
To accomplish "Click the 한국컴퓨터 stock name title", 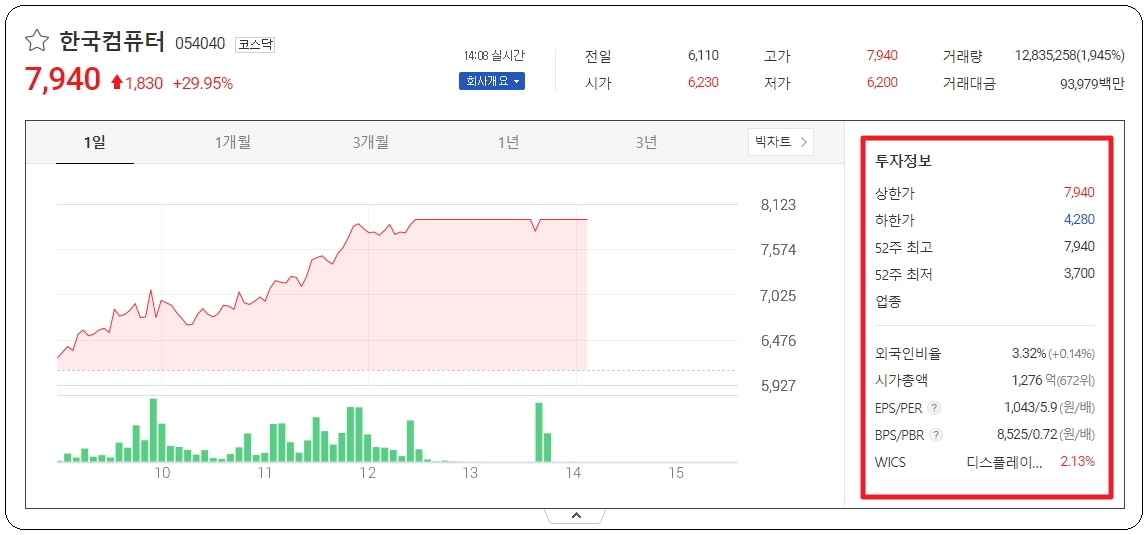I will [x=113, y=42].
